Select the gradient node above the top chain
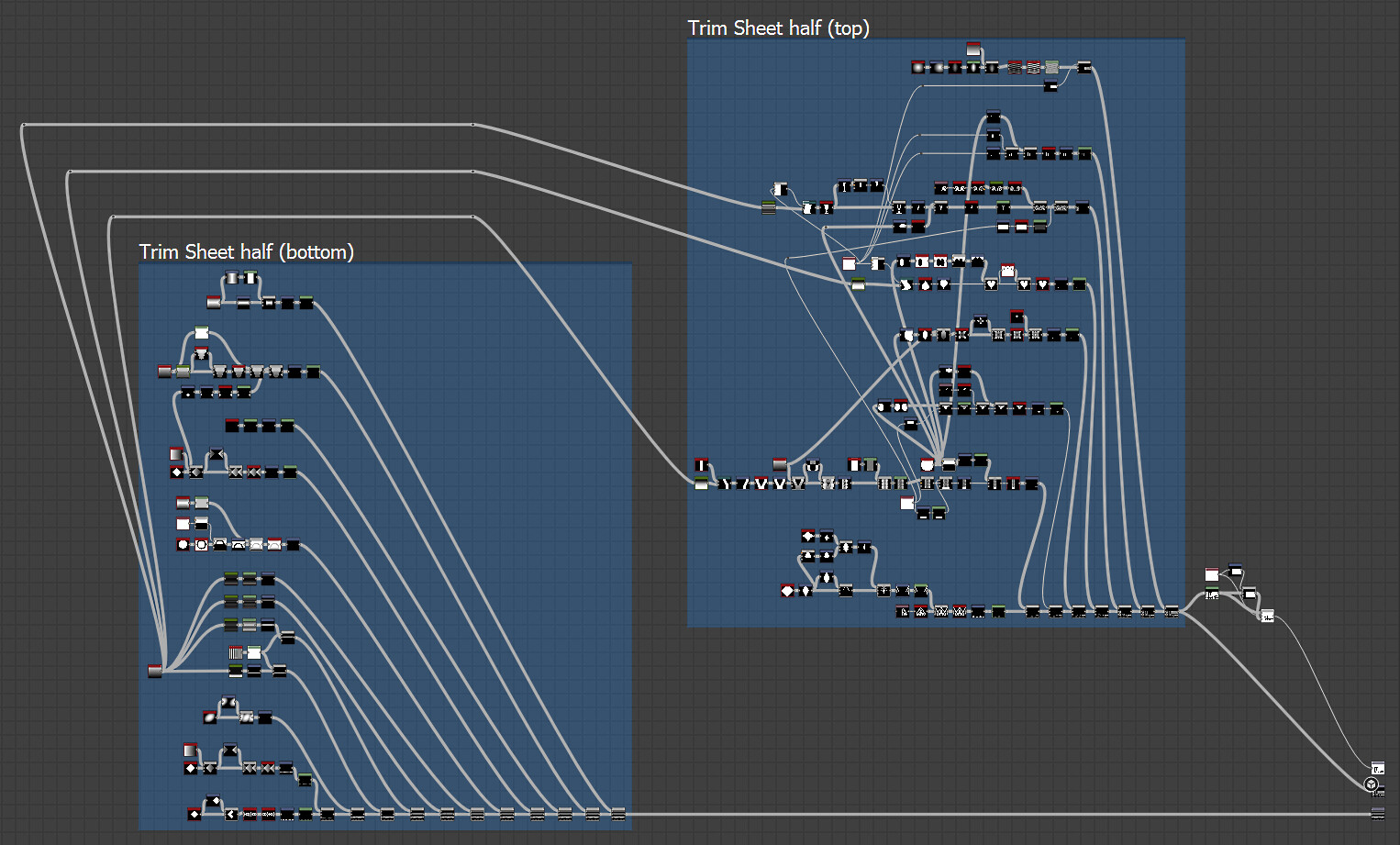The image size is (1400, 845). (973, 49)
